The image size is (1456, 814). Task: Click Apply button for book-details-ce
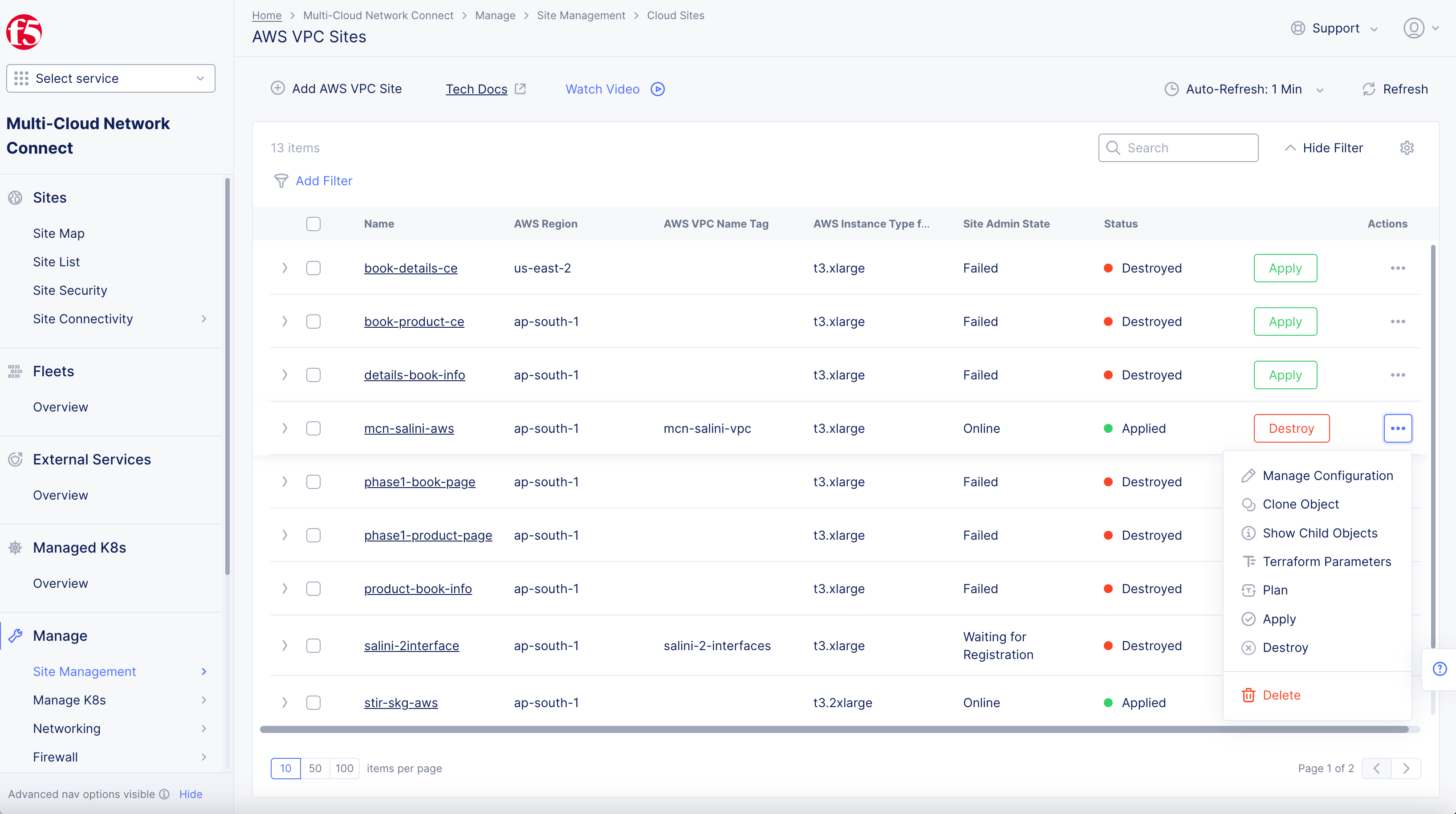1285,268
